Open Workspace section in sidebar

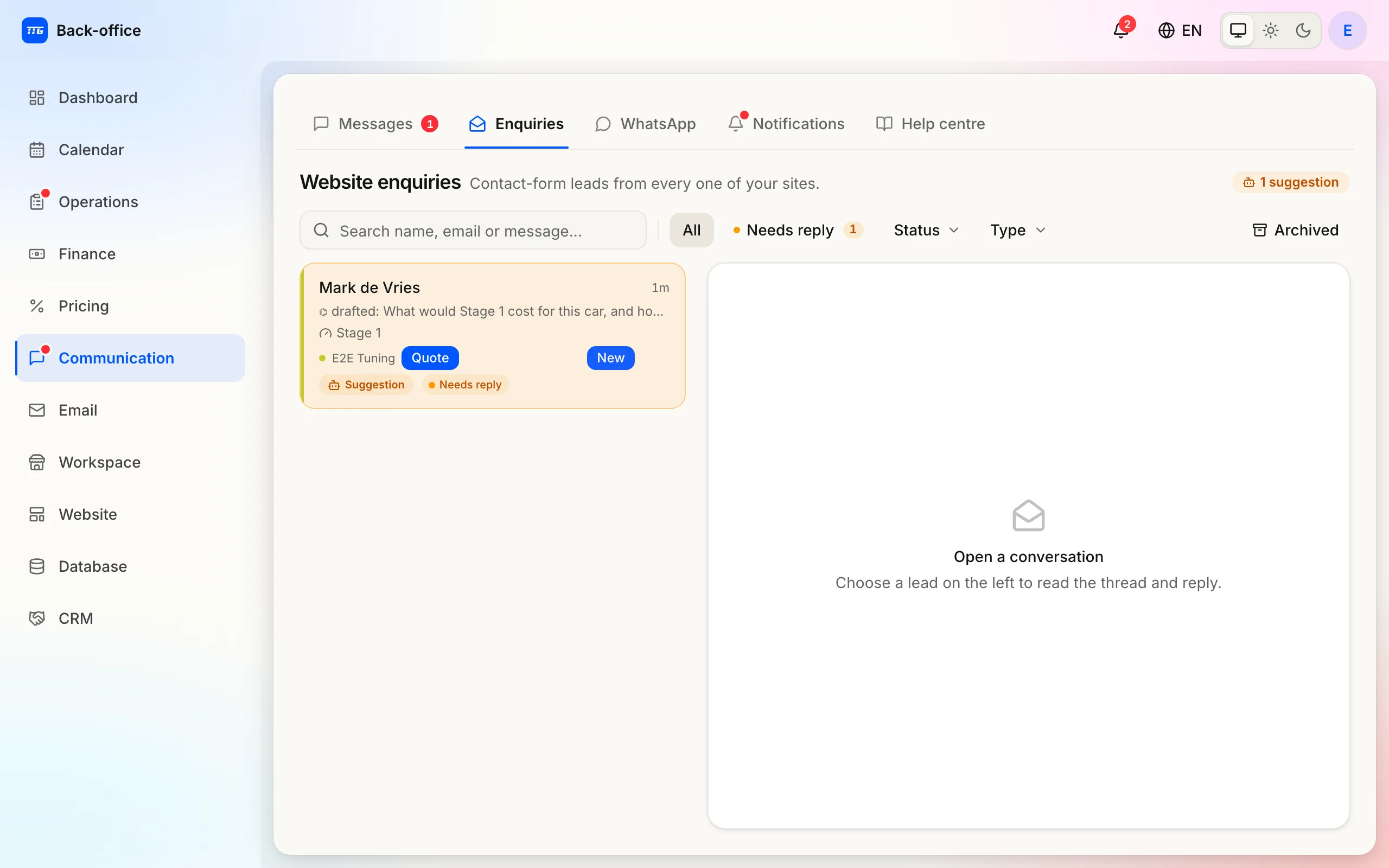click(131, 462)
